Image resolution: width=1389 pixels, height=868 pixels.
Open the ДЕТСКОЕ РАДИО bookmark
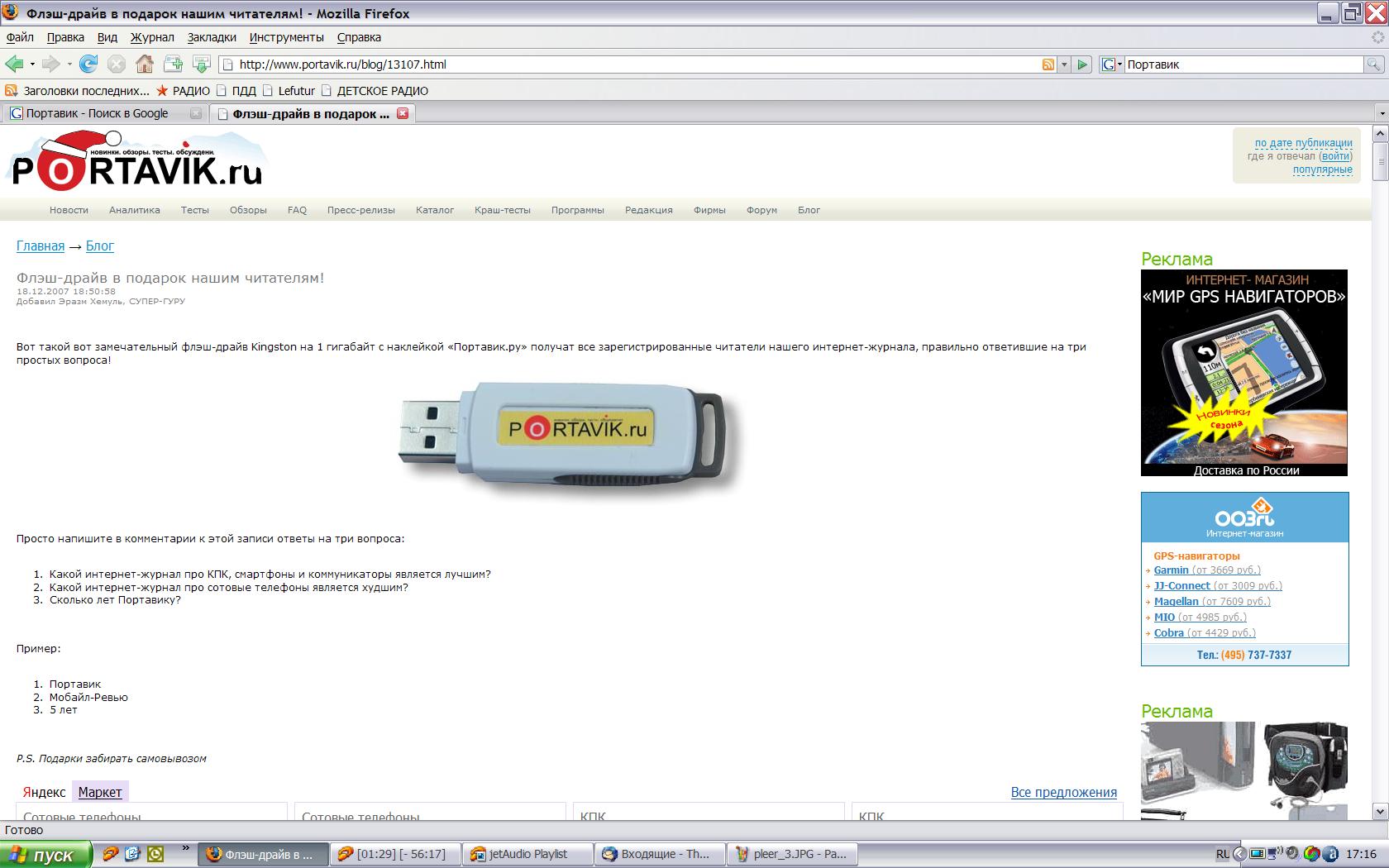(375, 91)
